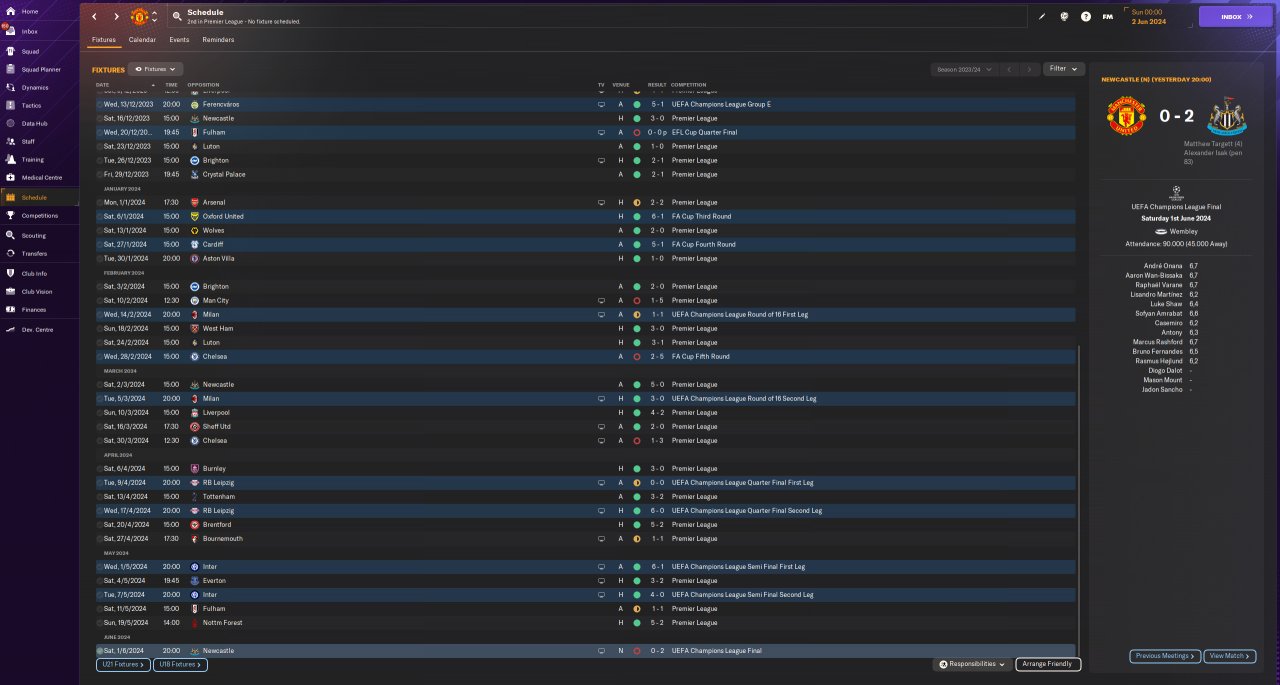
Task: Select checkbox on the Milan 5/3/2024 row
Action: [x=100, y=398]
